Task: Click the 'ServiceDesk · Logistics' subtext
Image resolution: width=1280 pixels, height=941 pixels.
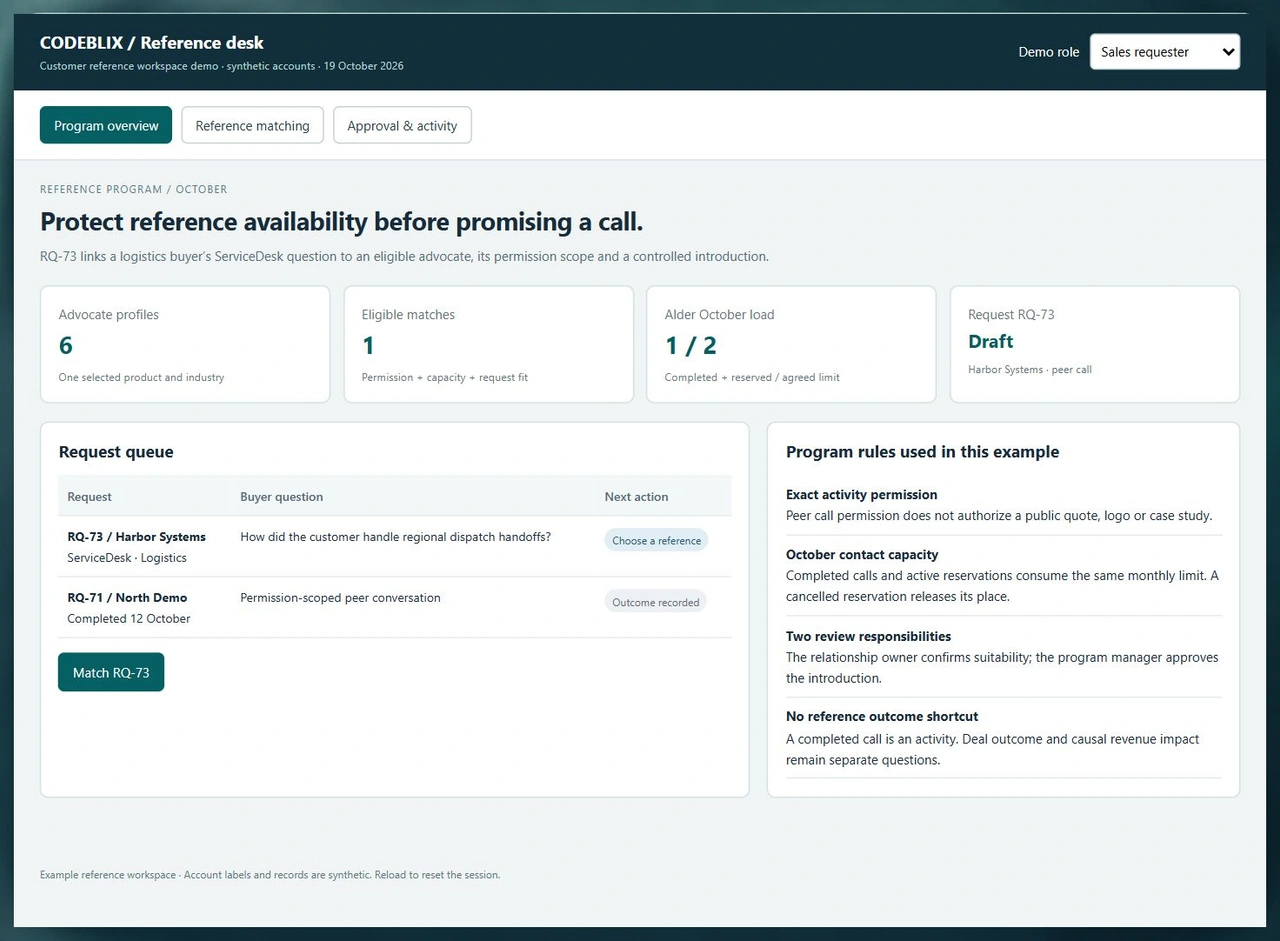Action: [x=127, y=557]
